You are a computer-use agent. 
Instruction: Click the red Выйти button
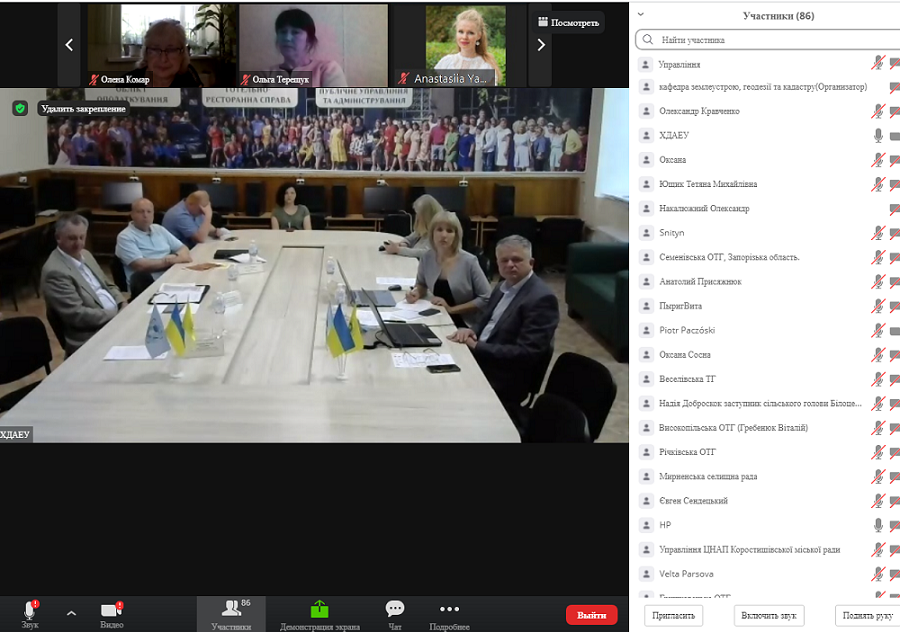tap(591, 615)
